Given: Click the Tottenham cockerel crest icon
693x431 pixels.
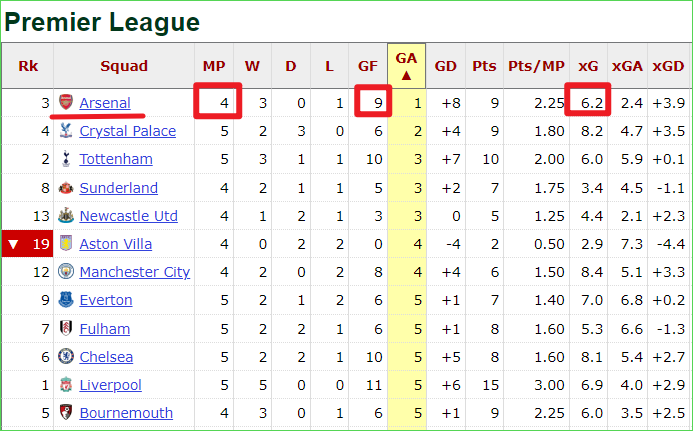Looking at the screenshot, I should pyautogui.click(x=66, y=159).
